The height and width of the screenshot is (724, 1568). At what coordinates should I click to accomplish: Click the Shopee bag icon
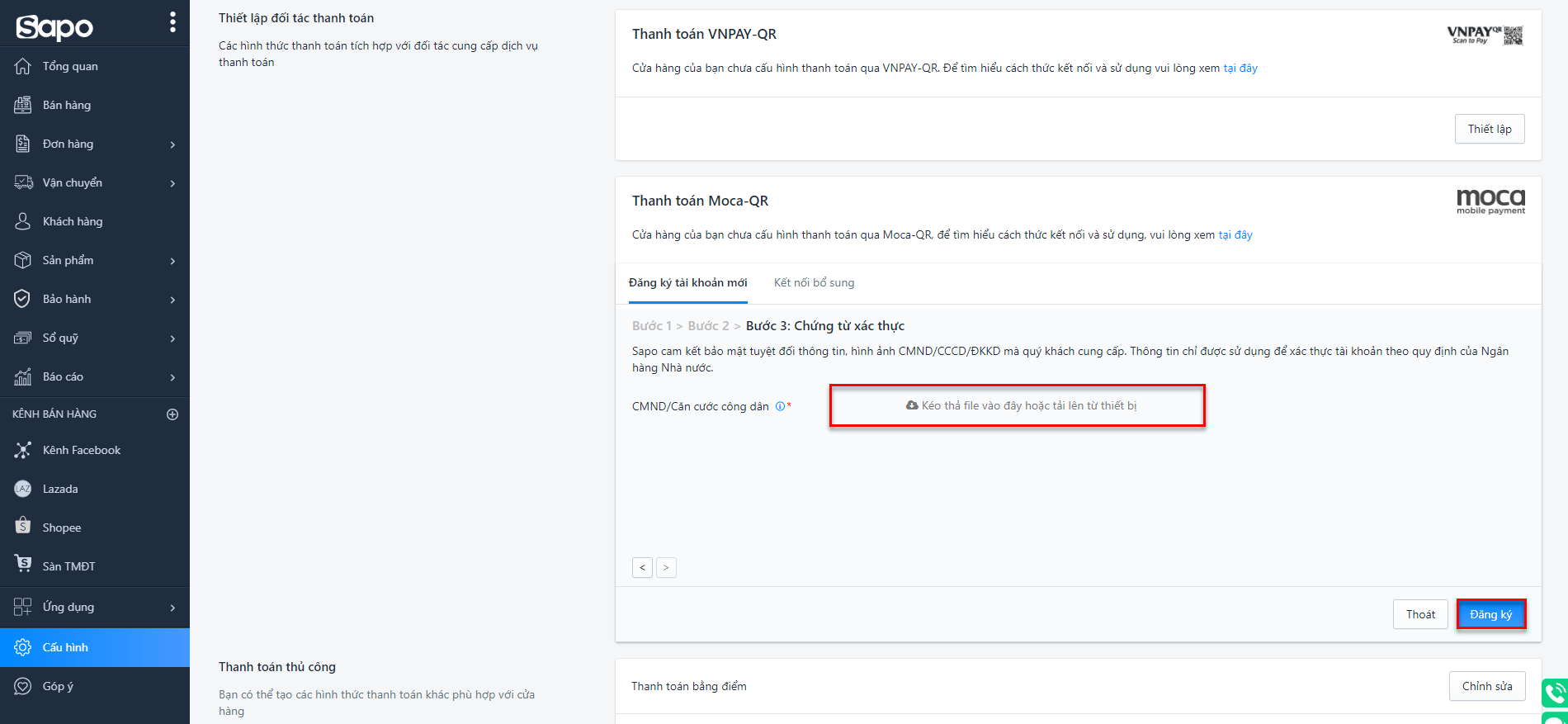(x=23, y=527)
